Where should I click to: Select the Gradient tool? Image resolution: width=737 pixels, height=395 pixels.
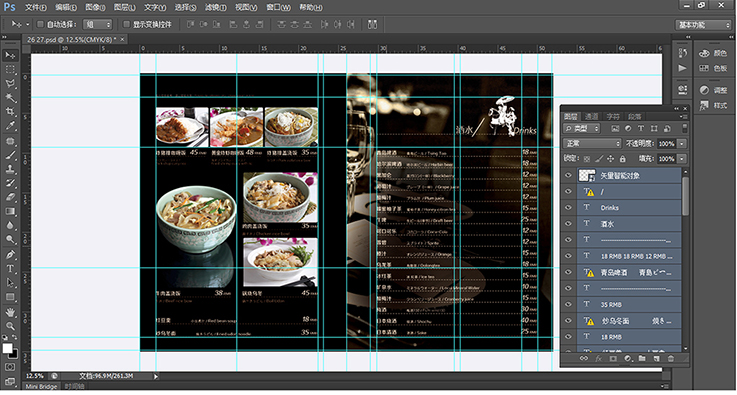[10, 212]
